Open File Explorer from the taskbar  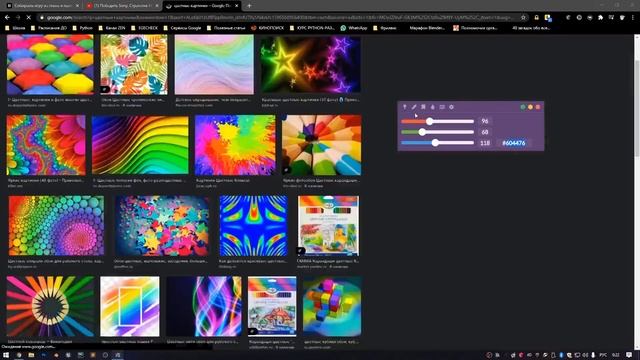31,355
